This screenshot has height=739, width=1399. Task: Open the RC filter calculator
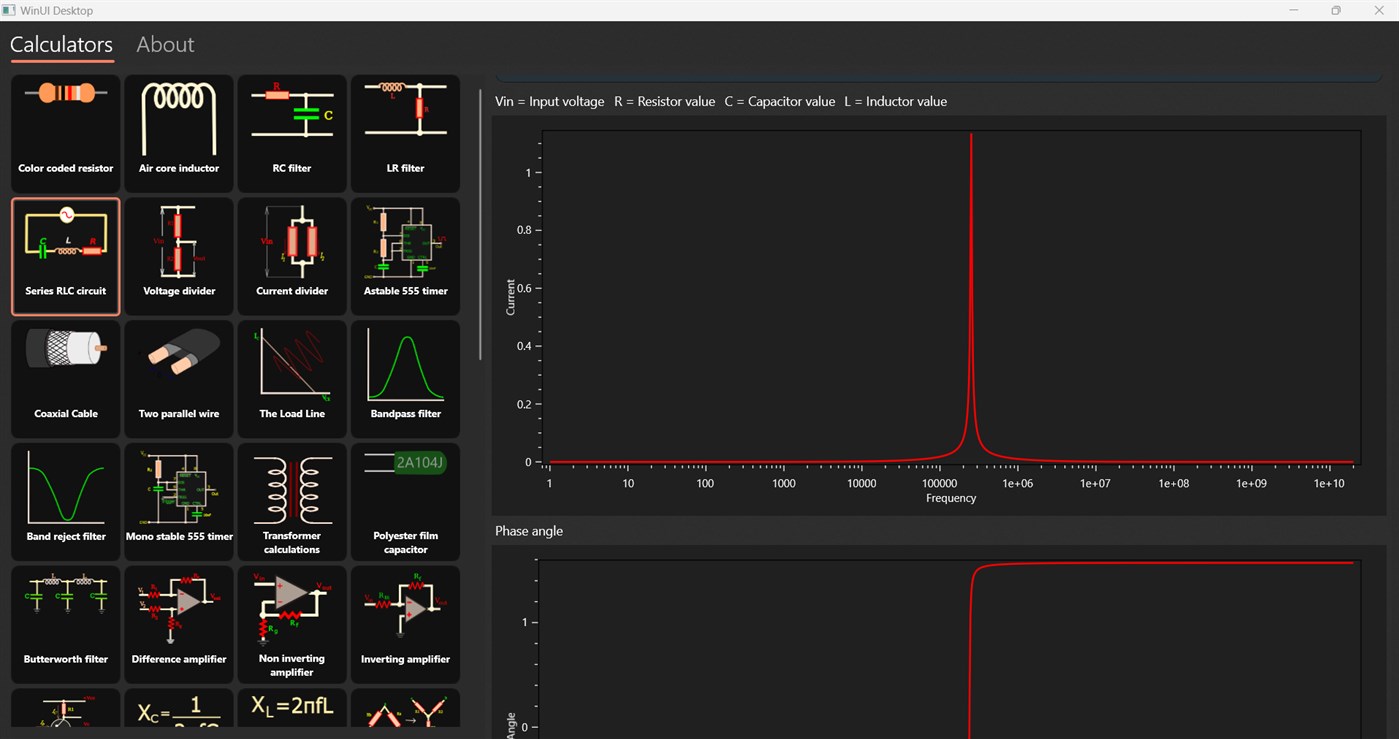click(x=291, y=133)
